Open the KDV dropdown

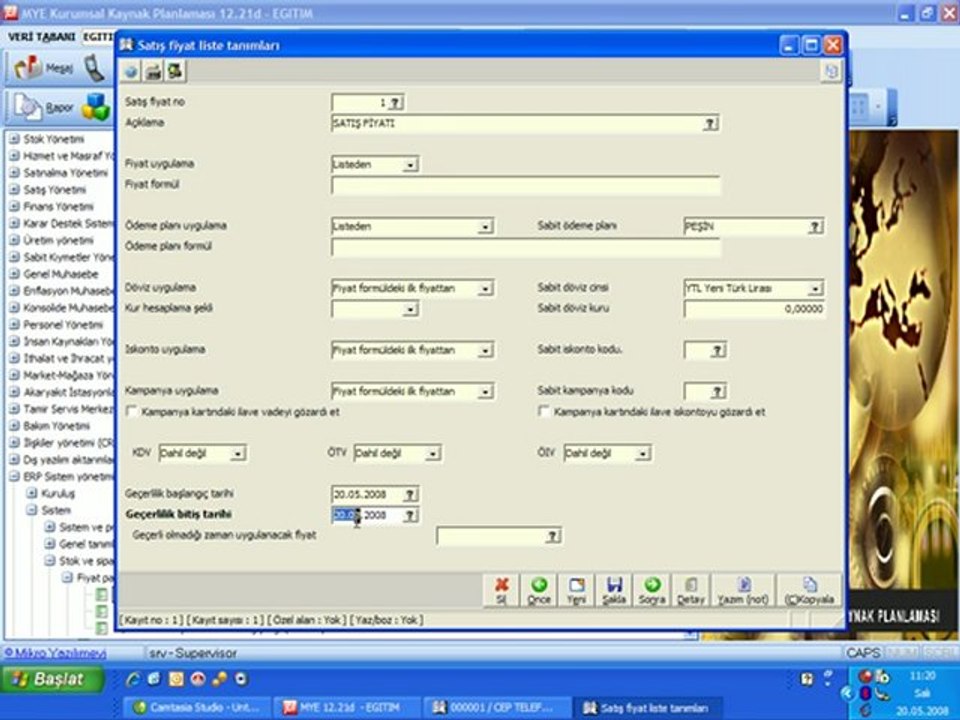pyautogui.click(x=238, y=454)
